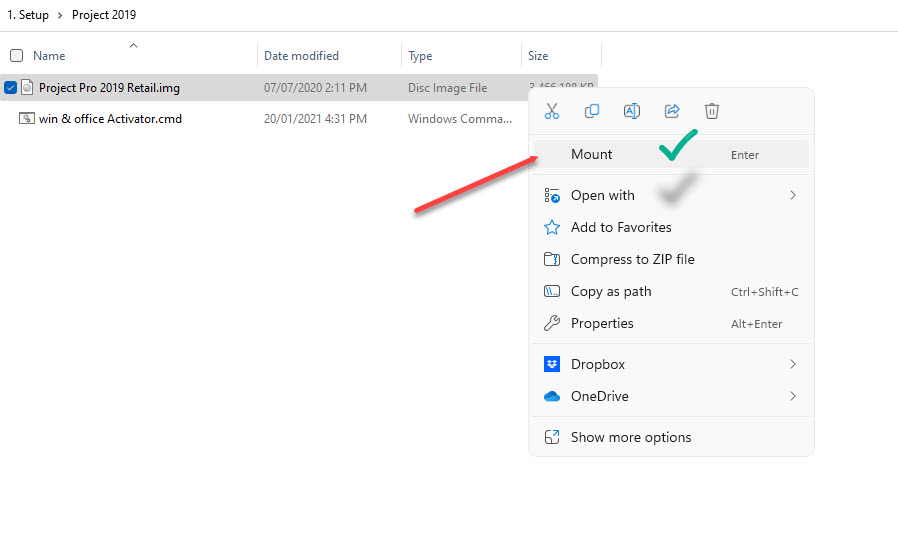
Task: Click the Share icon in context menu
Action: 672,111
